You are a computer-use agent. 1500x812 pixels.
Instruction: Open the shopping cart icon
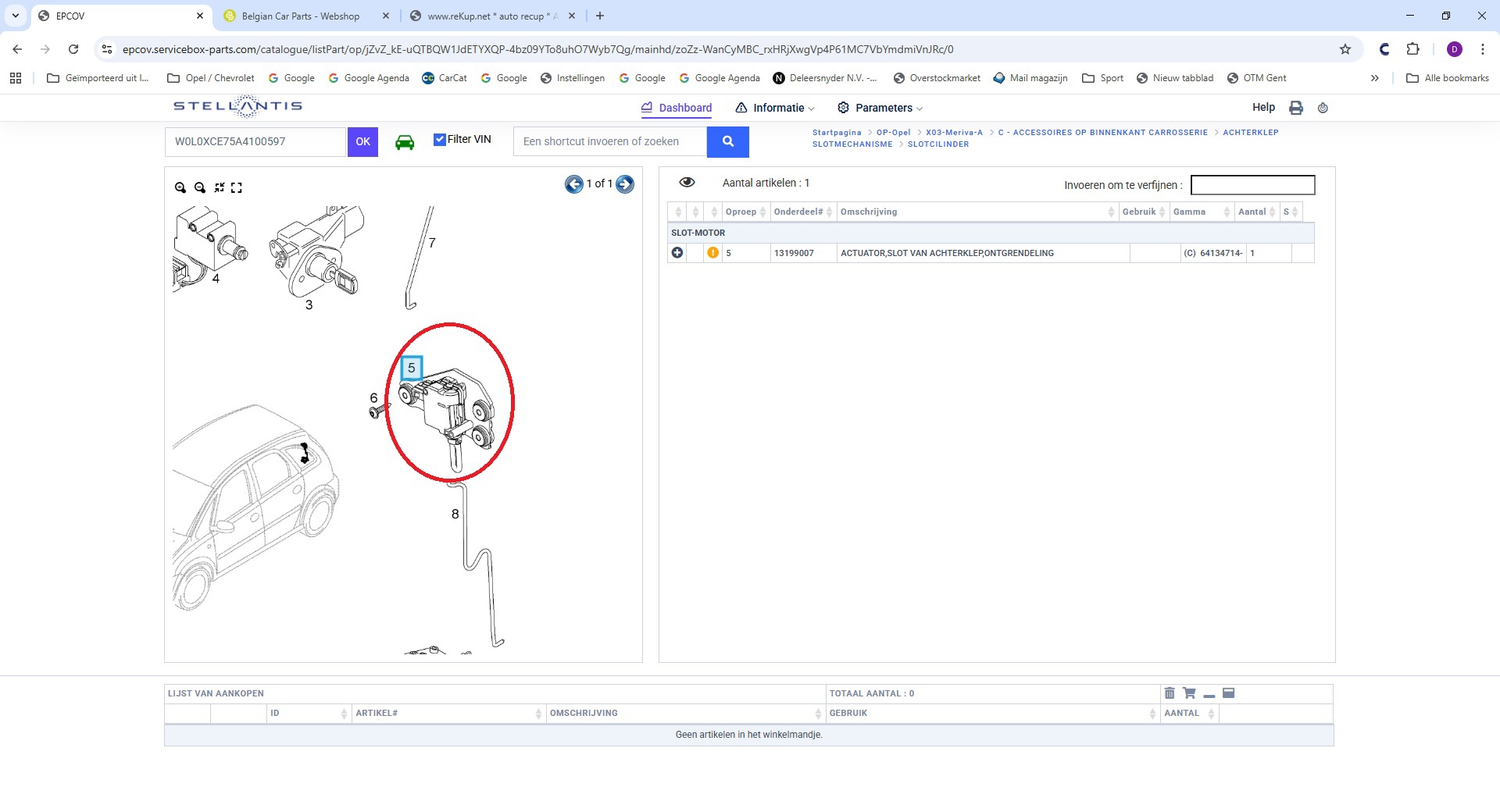(x=1189, y=693)
